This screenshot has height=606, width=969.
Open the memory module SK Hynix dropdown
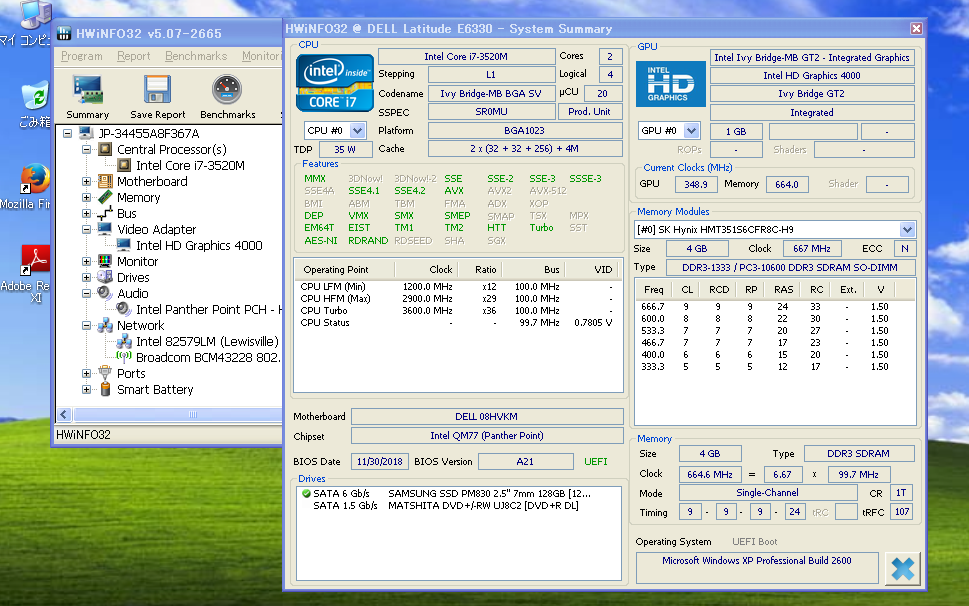[907, 230]
